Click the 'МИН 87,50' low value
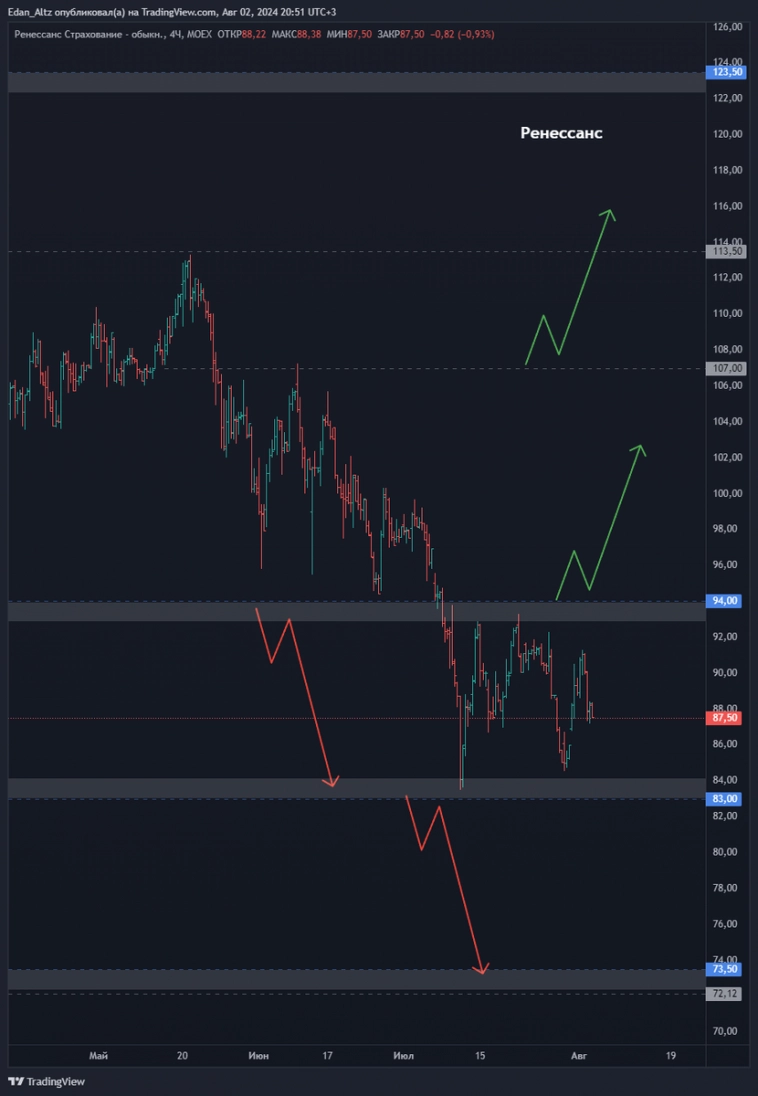The image size is (758, 1096). point(349,34)
